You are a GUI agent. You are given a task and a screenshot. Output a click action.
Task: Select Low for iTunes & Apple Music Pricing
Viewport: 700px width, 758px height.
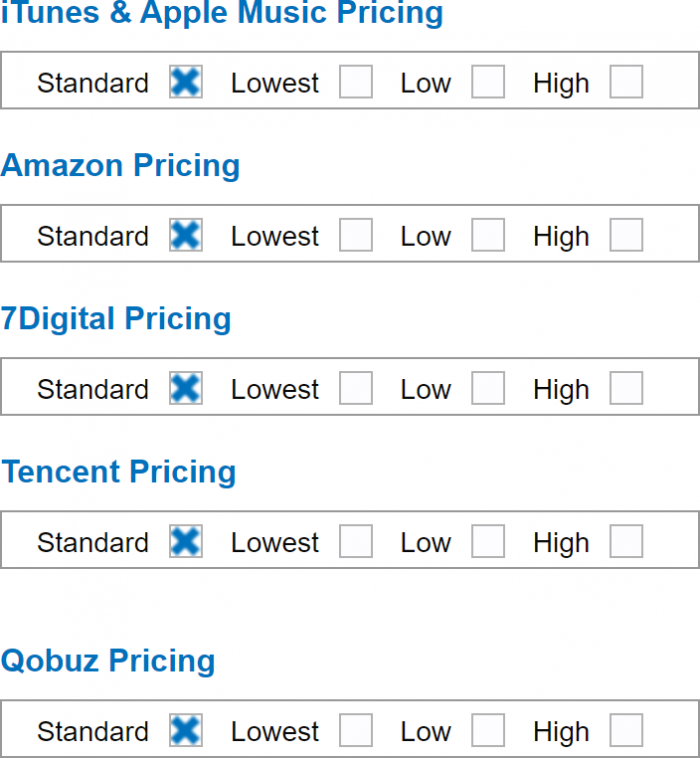488,82
